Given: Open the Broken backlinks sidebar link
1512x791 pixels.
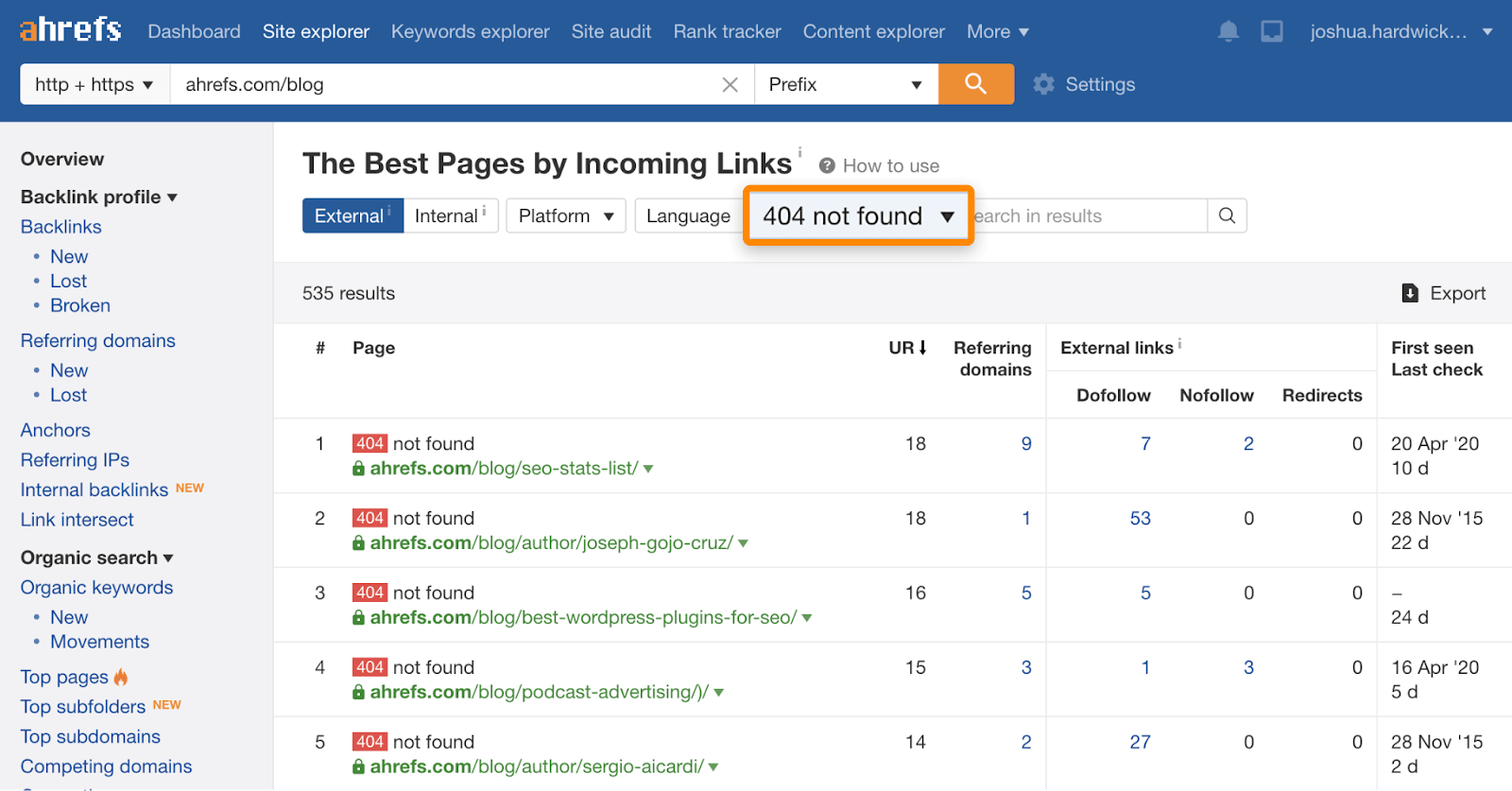Looking at the screenshot, I should point(80,305).
